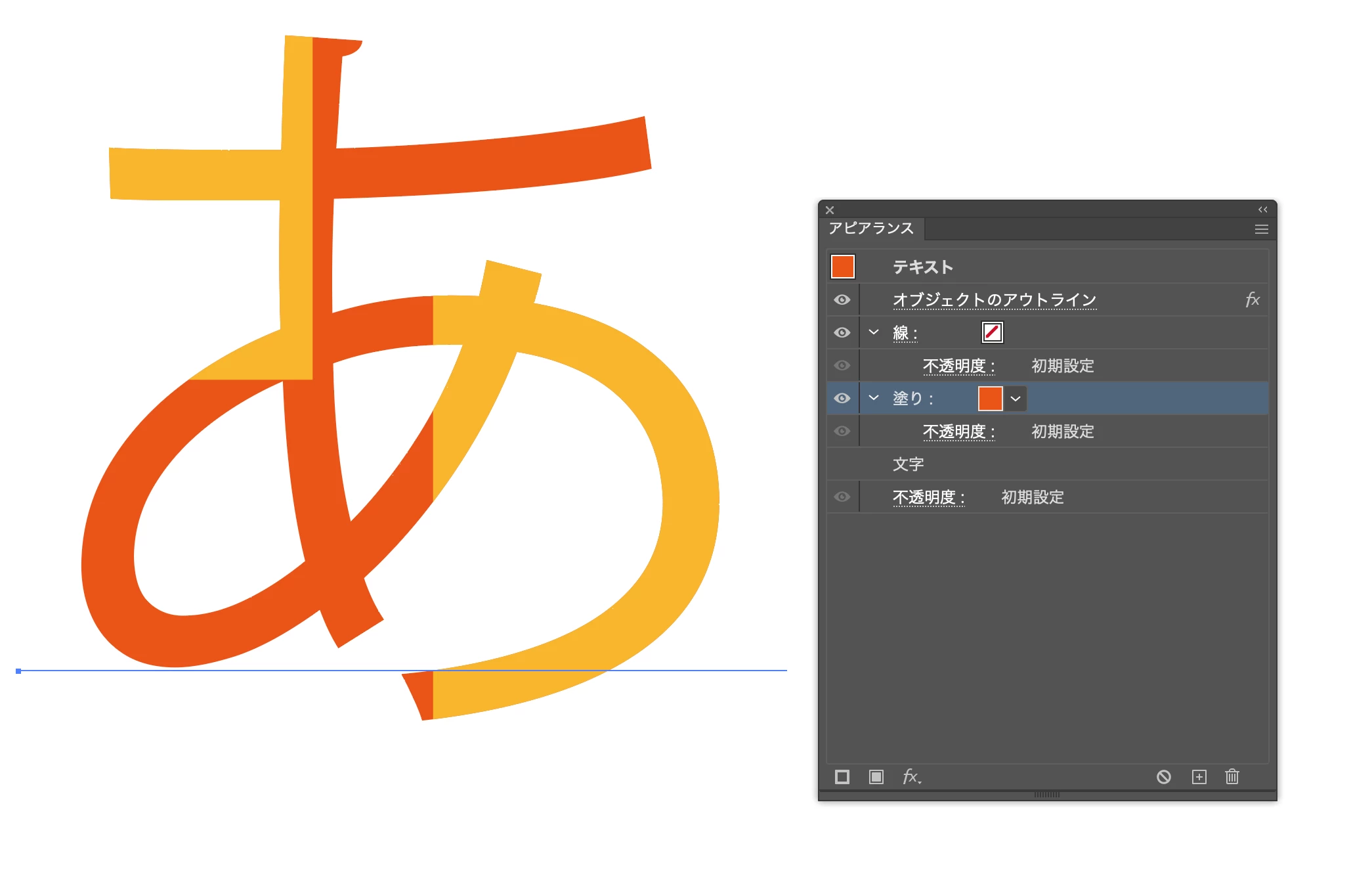Image resolution: width=1372 pixels, height=884 pixels.
Task: Toggle visibility of the 塗り fill row
Action: click(x=842, y=399)
